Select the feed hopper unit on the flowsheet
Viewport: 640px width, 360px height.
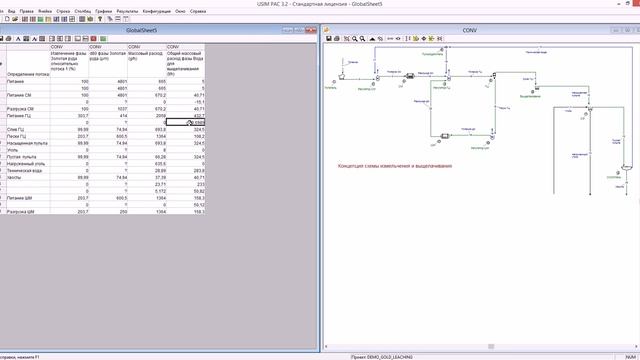[342, 76]
